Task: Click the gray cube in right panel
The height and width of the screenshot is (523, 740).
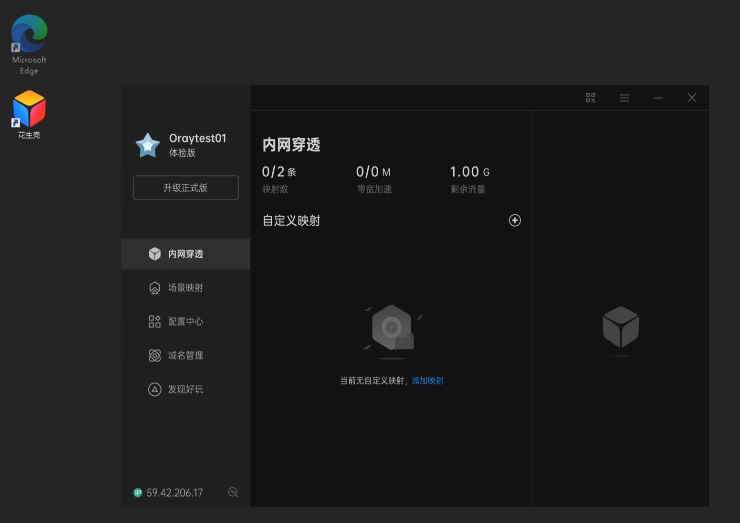Action: tap(621, 328)
